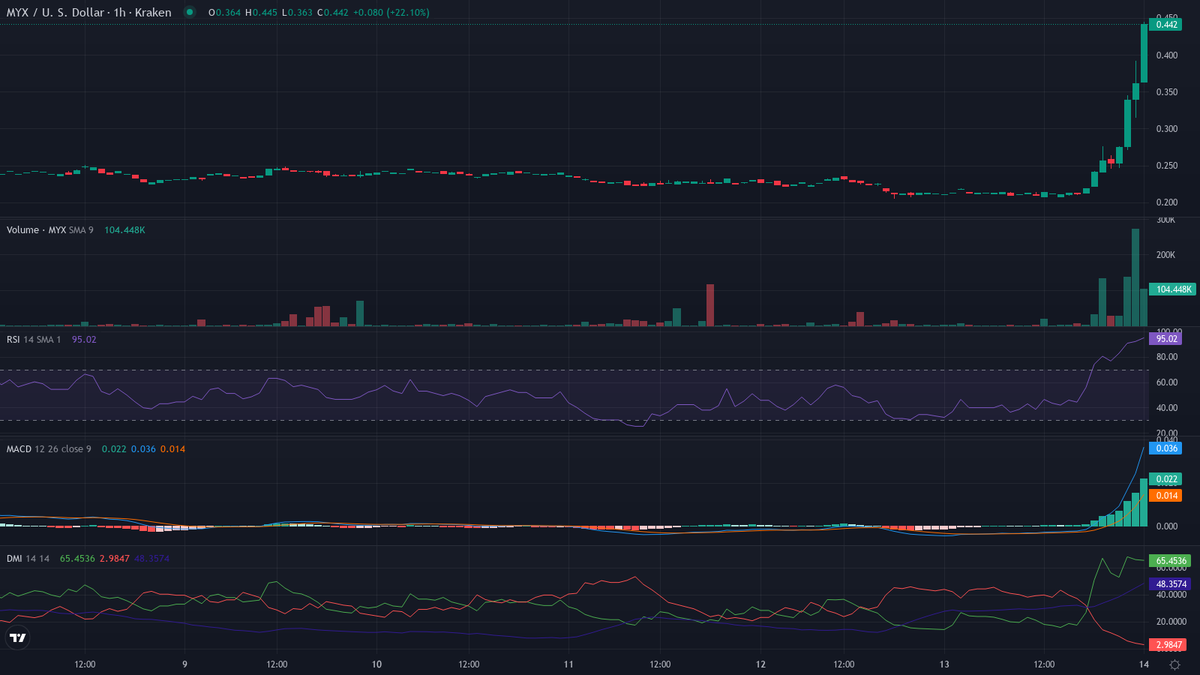Click the current price label 0.442
The width and height of the screenshot is (1200, 675).
1166,24
